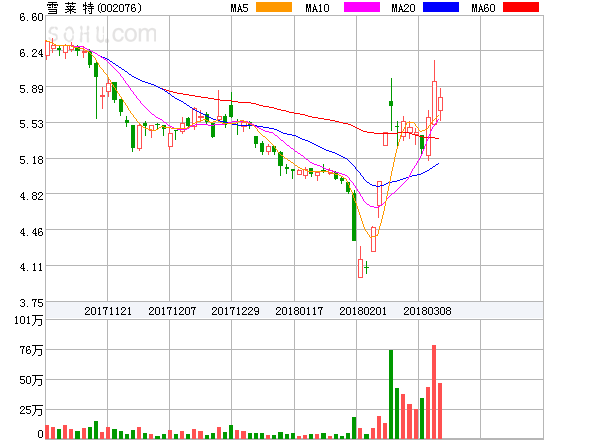Click the stock title 雪莱特(002076)
Image resolution: width=600 pixels, height=440 pixels.
pos(94,8)
